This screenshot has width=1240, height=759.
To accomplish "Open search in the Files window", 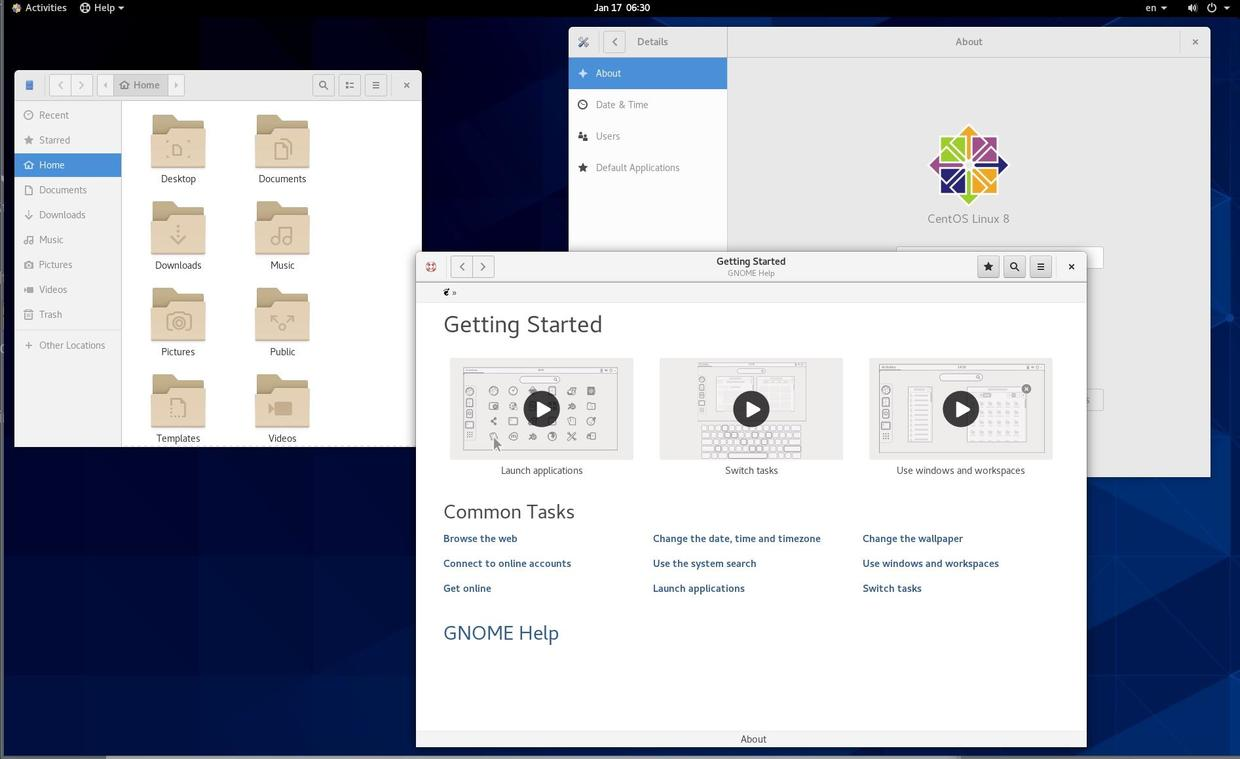I will [x=323, y=85].
